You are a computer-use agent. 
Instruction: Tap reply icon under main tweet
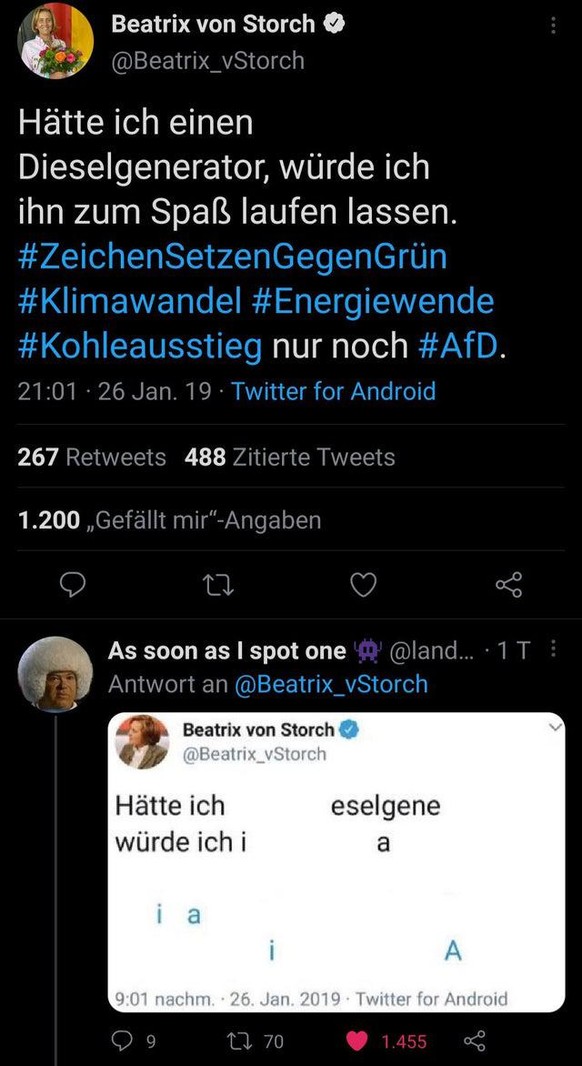72,585
